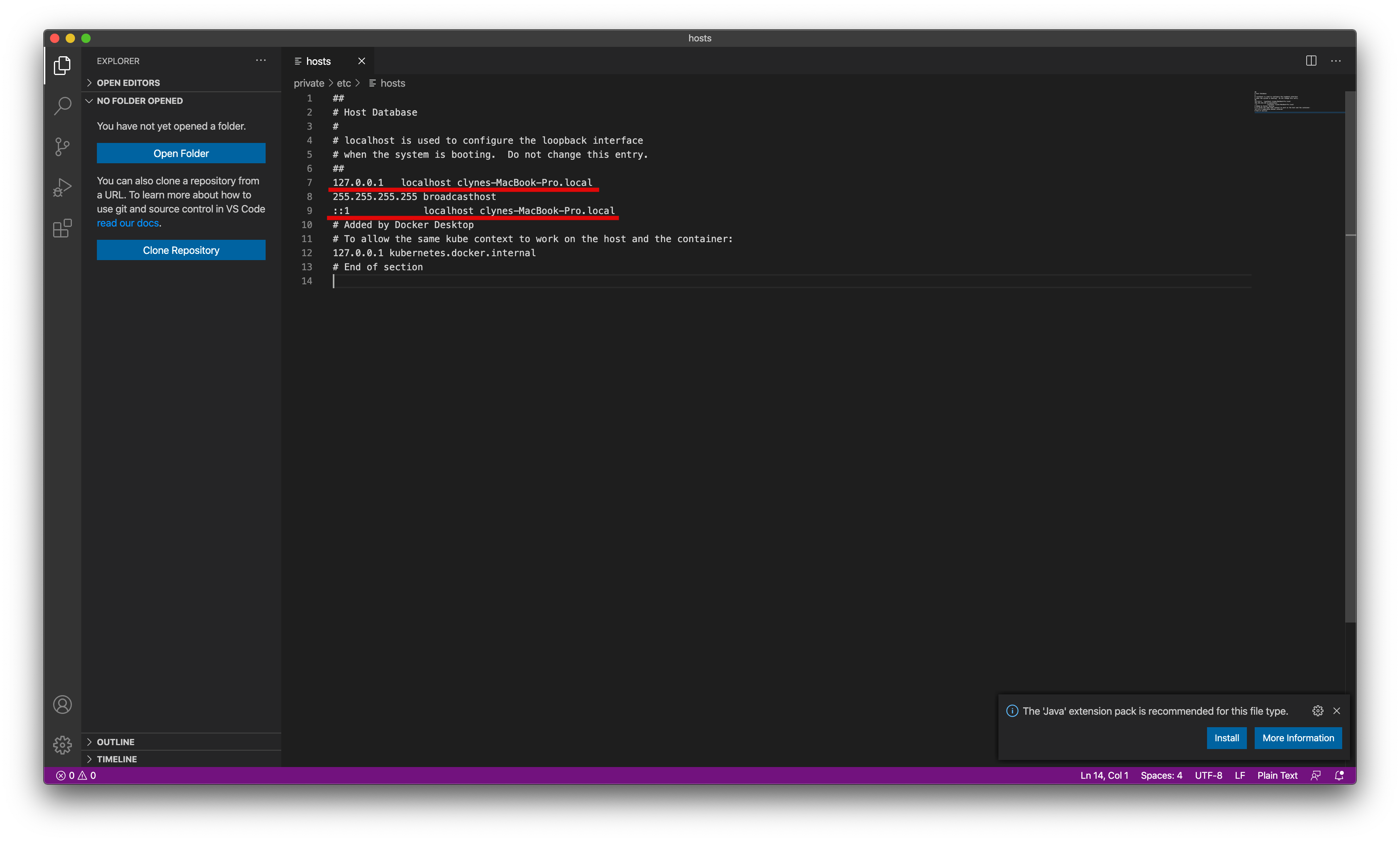The height and width of the screenshot is (842, 1400).
Task: Expand the Timeline section
Action: click(x=117, y=759)
